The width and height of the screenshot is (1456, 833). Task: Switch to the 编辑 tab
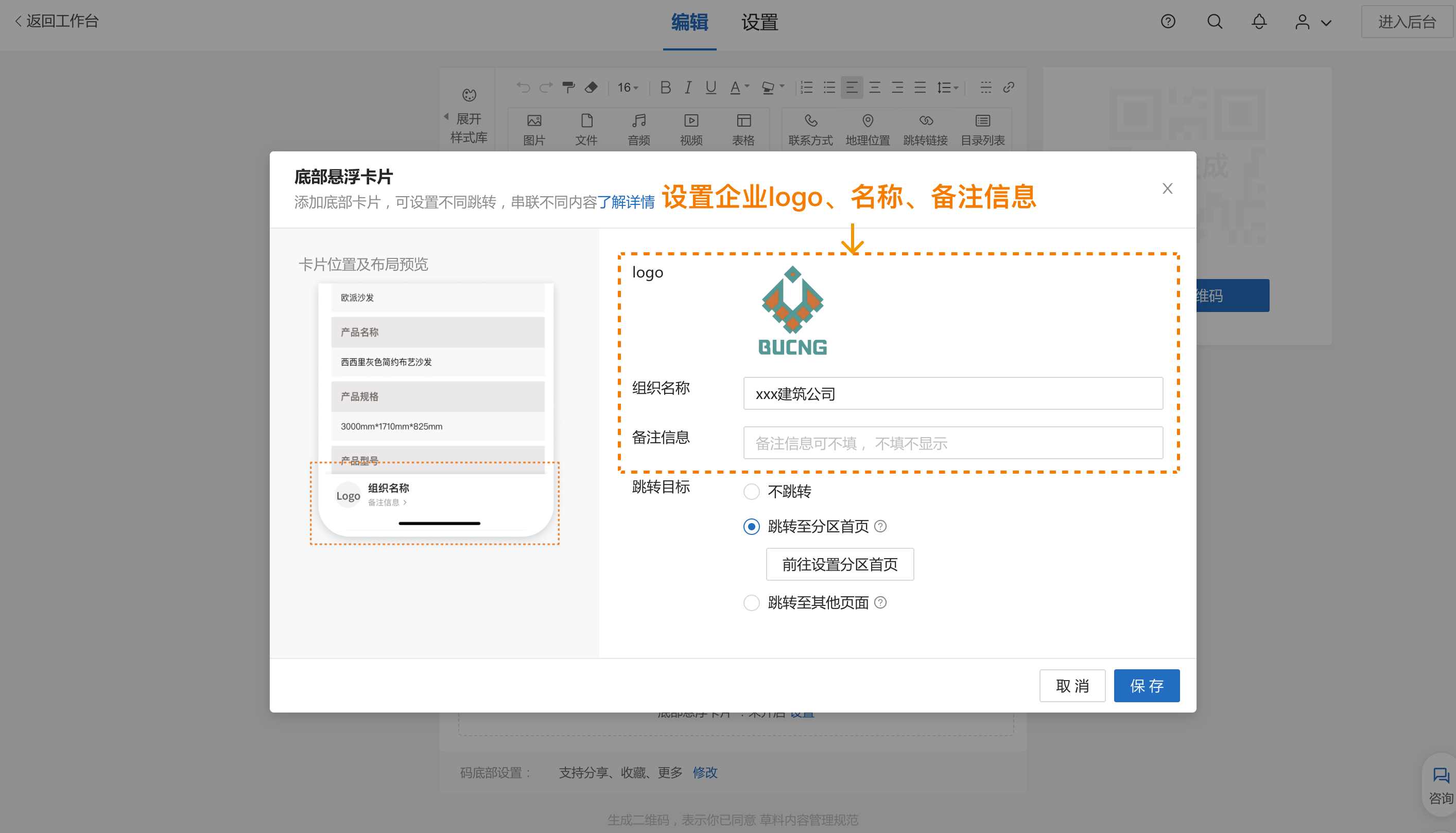pyautogui.click(x=689, y=22)
